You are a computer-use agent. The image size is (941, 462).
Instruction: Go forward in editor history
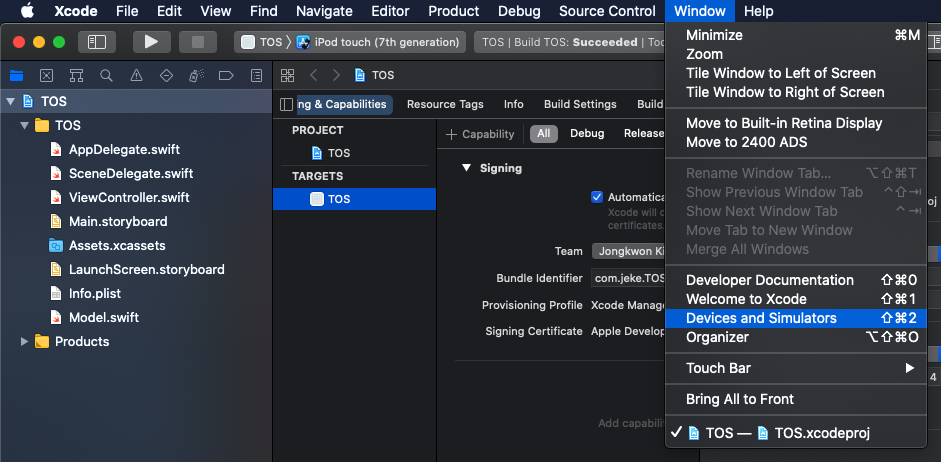336,76
